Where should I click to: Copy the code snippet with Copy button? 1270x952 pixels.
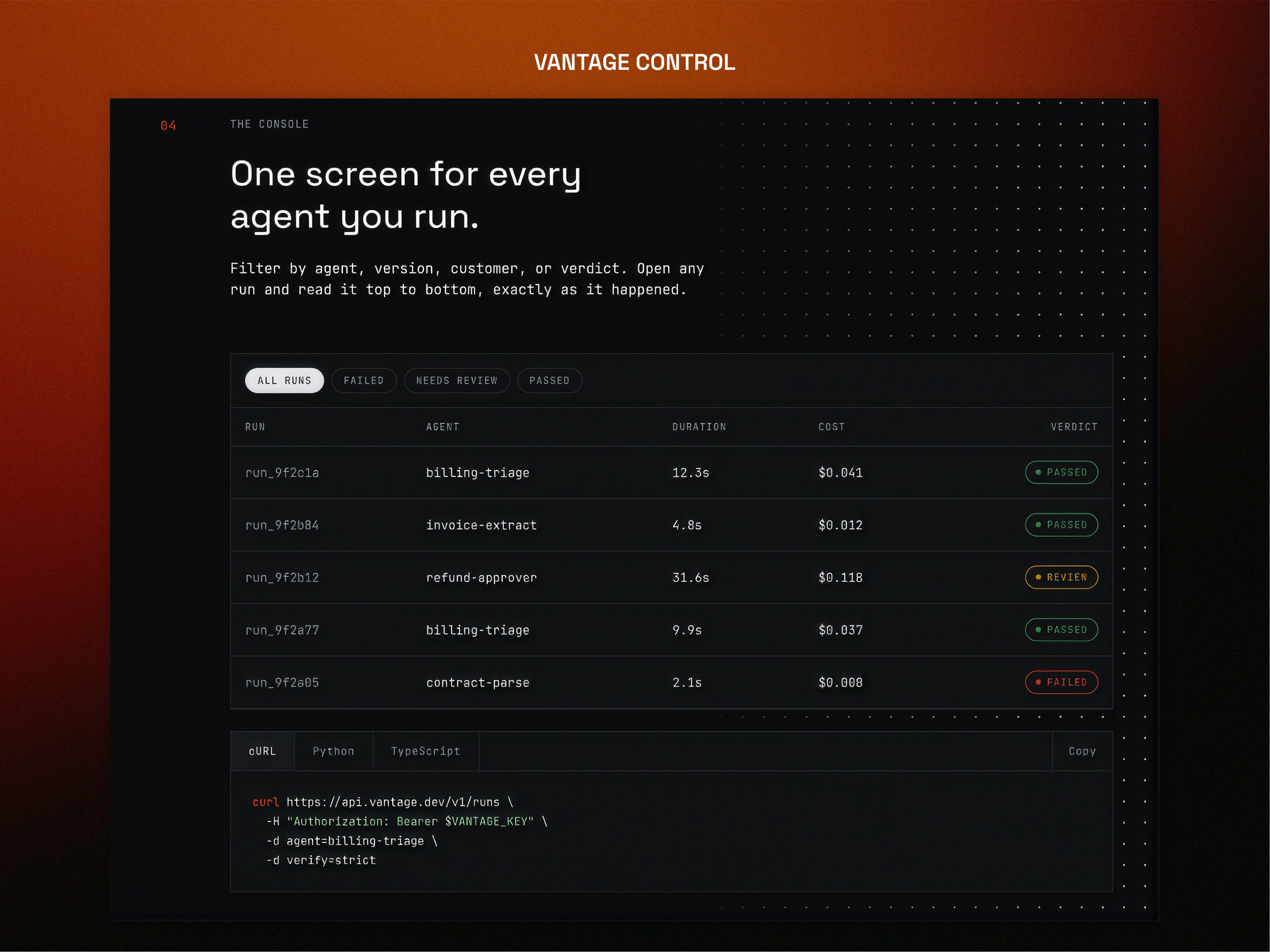(1082, 751)
